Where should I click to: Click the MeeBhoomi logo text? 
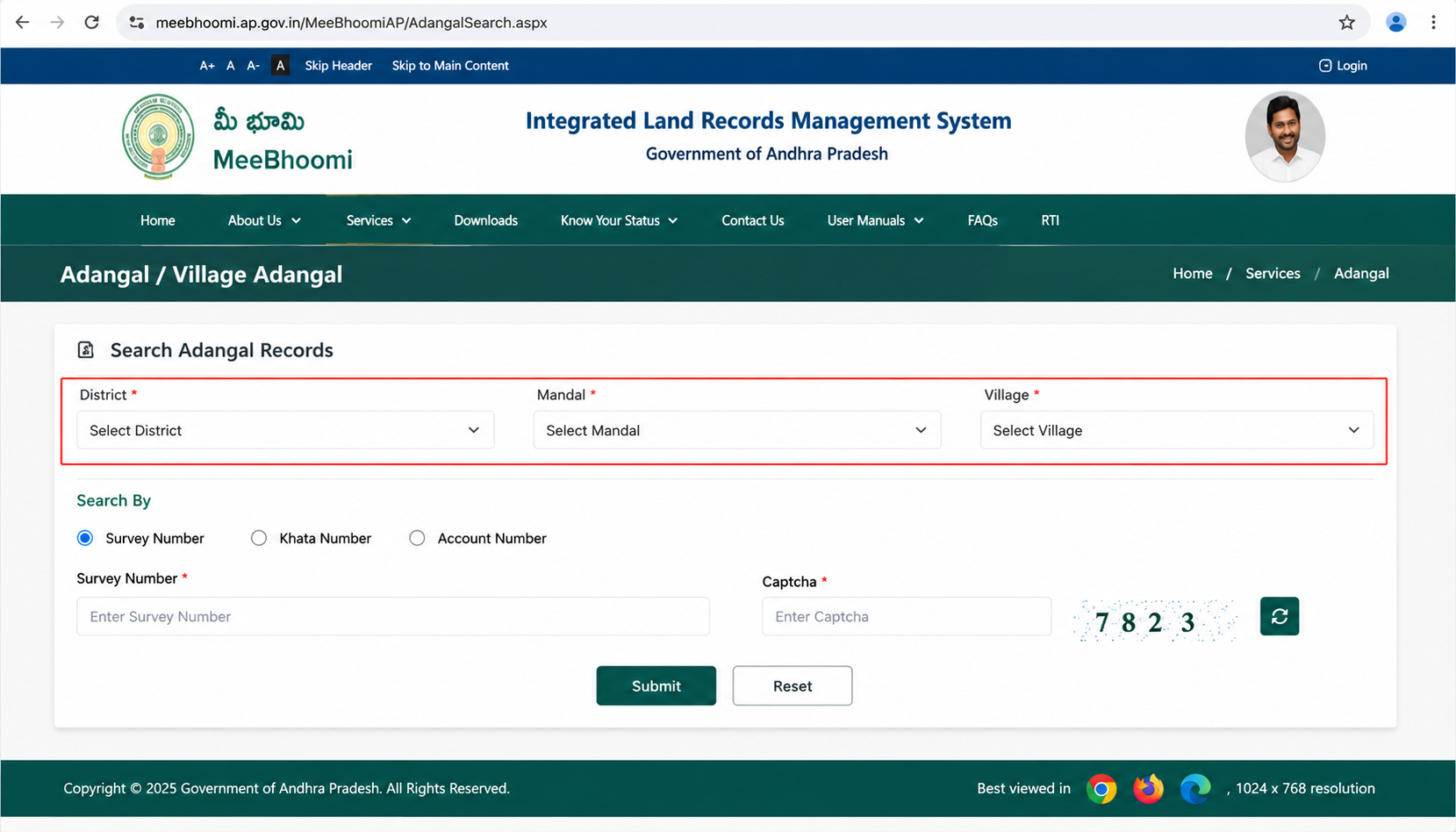pos(283,160)
